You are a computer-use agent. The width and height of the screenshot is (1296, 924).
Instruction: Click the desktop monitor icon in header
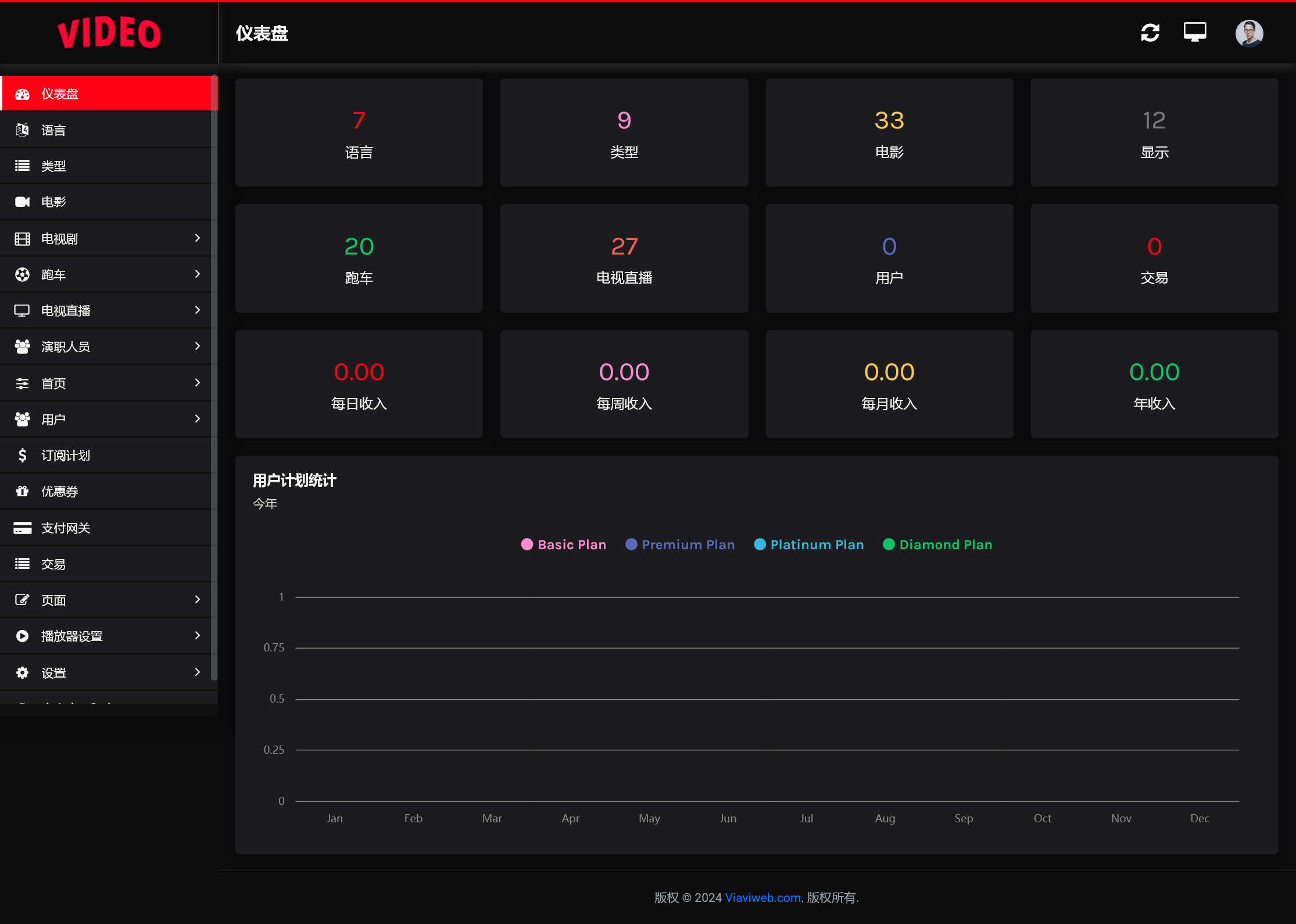coord(1195,32)
